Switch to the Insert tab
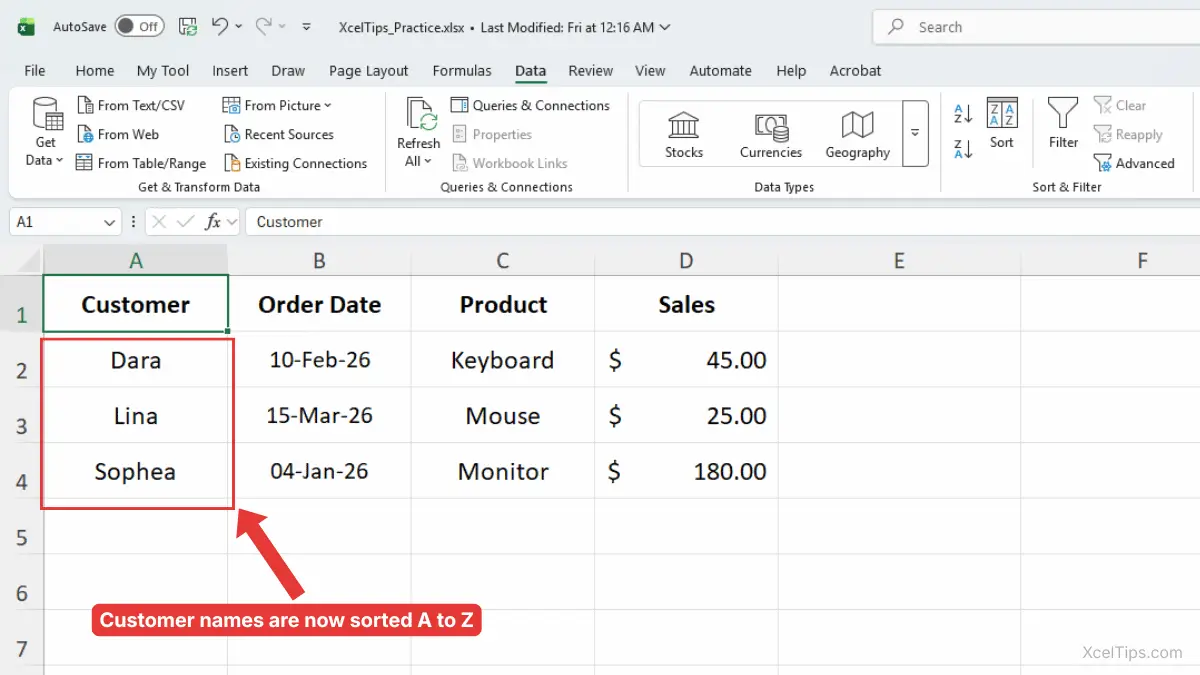1200x675 pixels. click(230, 70)
